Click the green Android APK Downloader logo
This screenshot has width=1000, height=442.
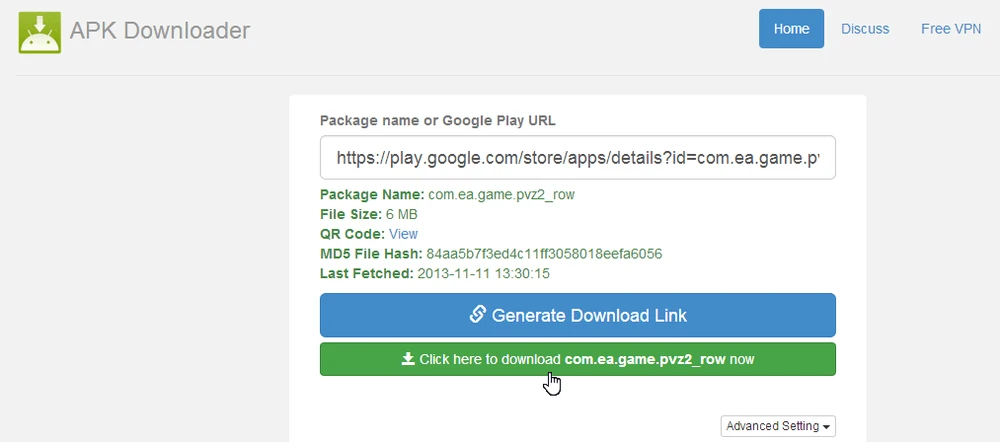pyautogui.click(x=40, y=32)
